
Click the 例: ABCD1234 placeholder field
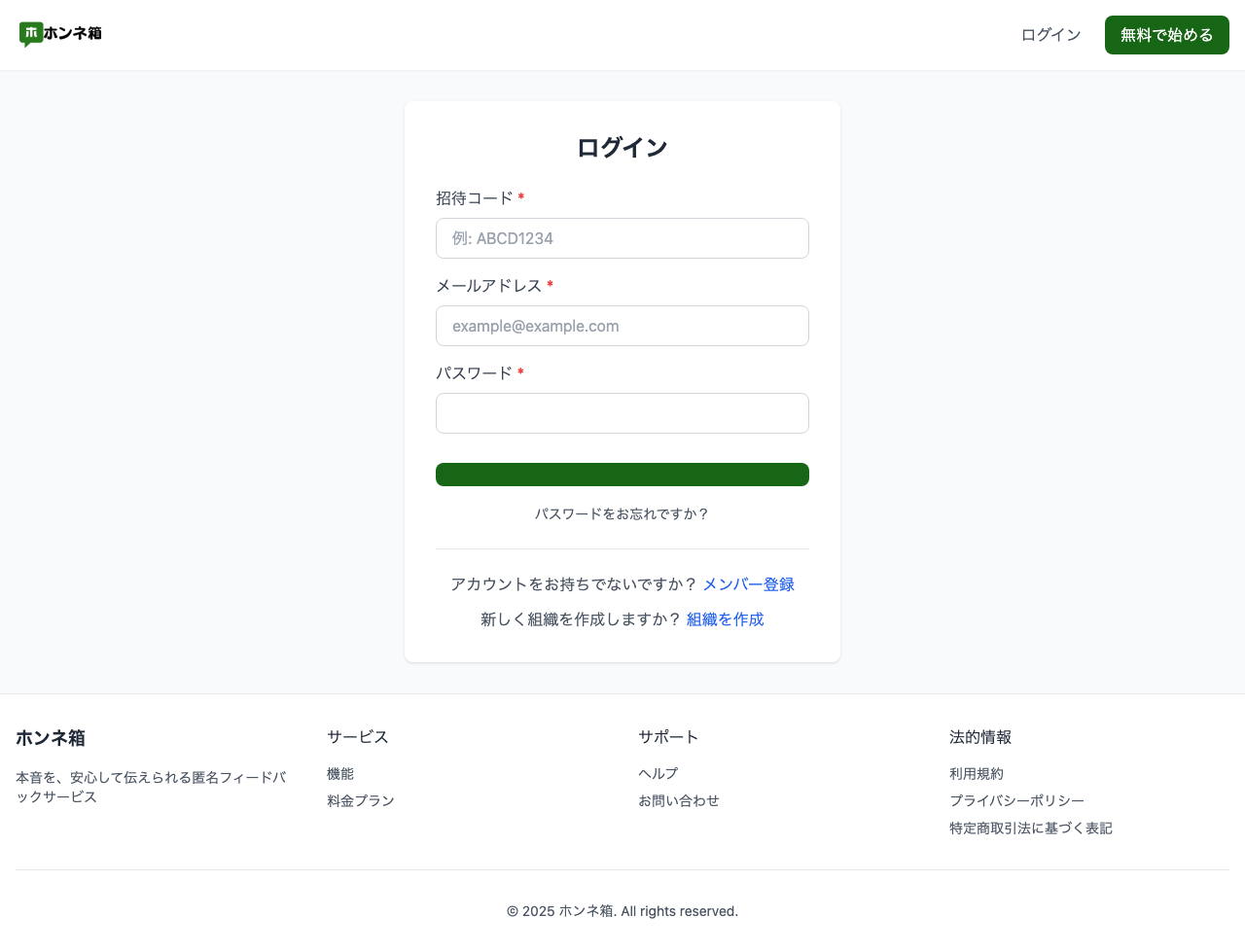622,238
